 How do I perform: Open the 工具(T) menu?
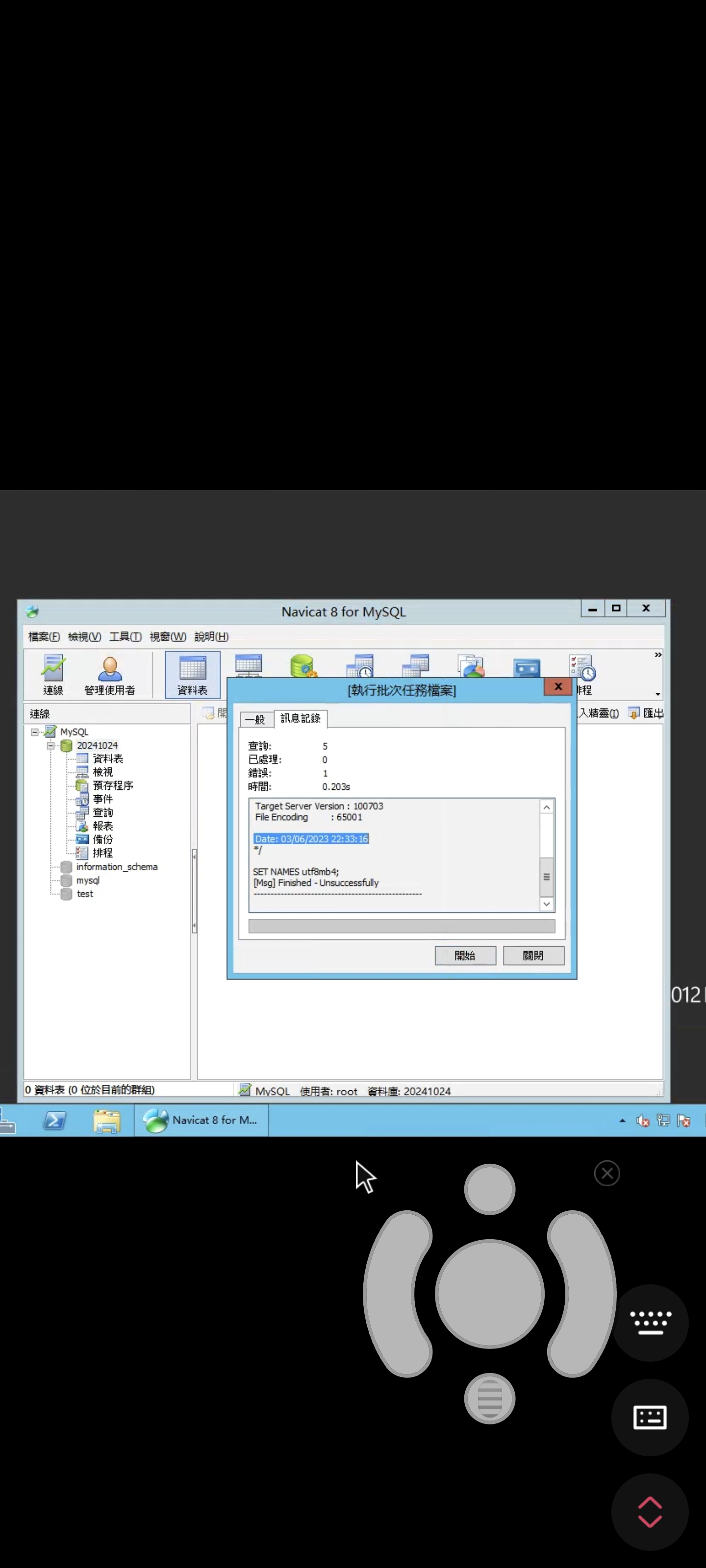(x=126, y=637)
